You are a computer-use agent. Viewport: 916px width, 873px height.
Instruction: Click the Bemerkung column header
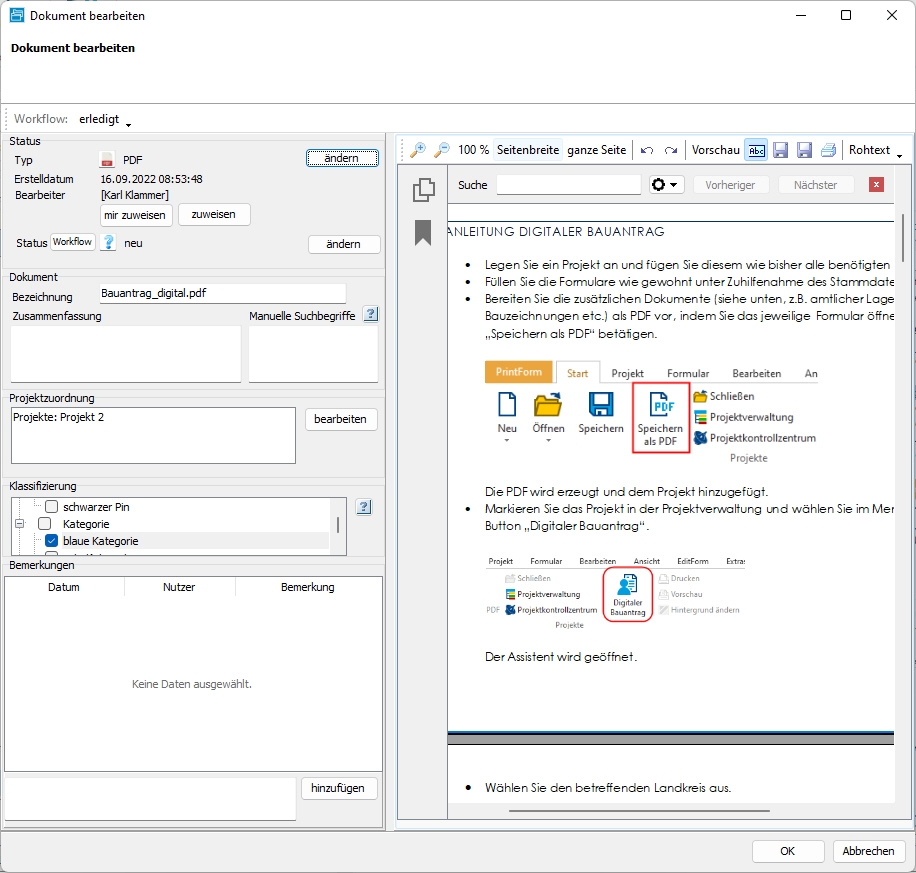pyautogui.click(x=308, y=587)
